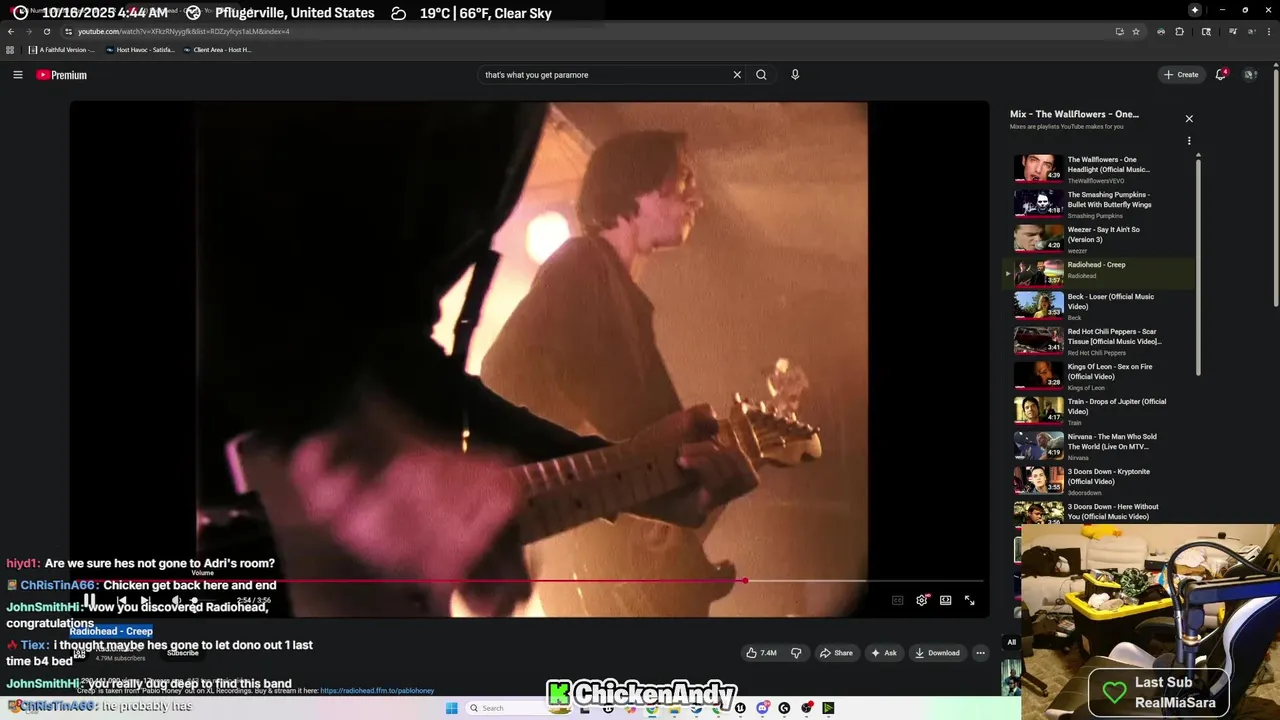1280x720 pixels.
Task: Dislike the video
Action: (796, 653)
